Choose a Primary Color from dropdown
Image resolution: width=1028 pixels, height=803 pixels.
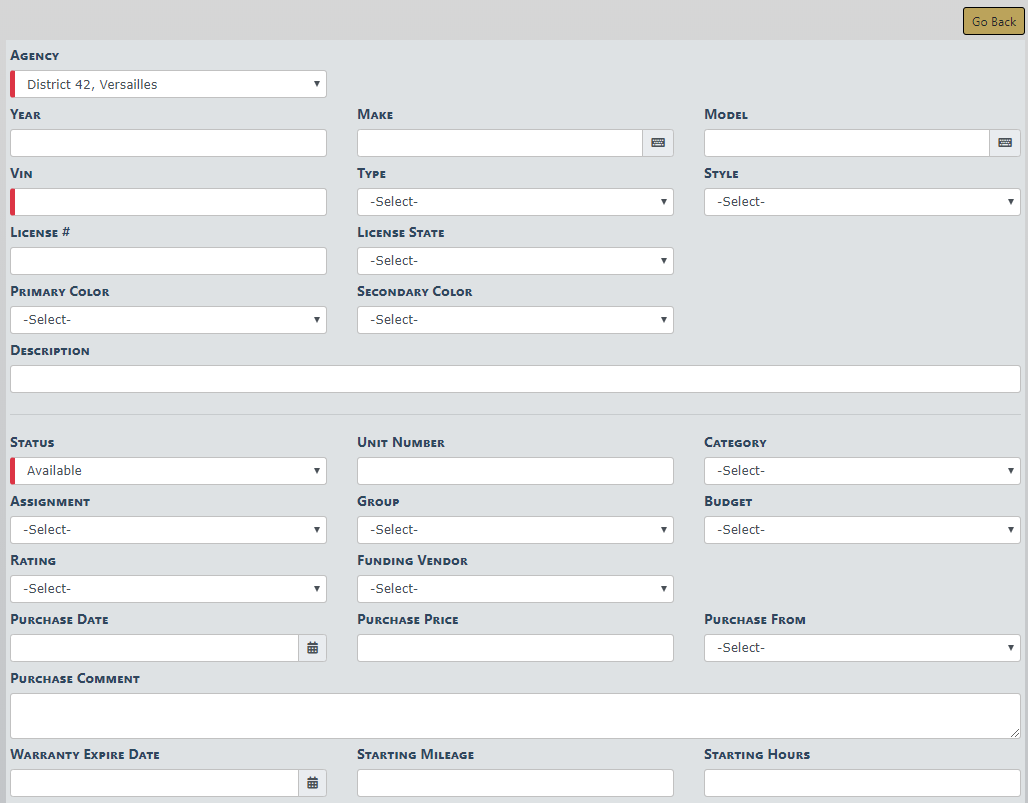(168, 320)
